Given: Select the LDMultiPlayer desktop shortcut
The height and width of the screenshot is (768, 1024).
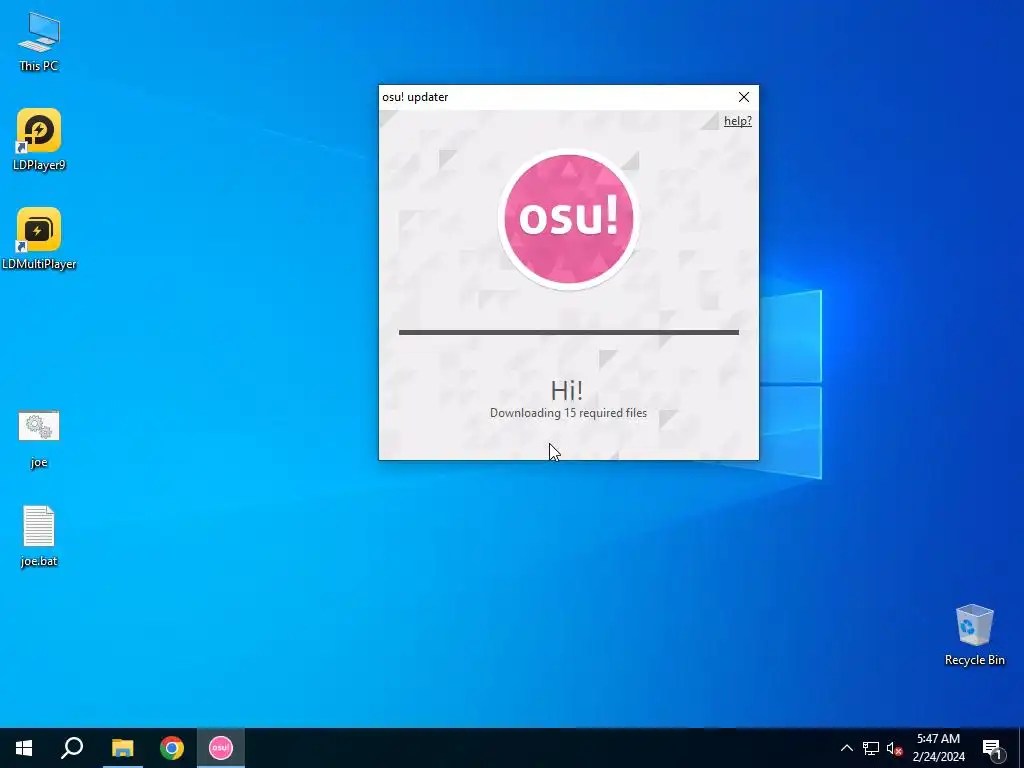Looking at the screenshot, I should point(39,239).
